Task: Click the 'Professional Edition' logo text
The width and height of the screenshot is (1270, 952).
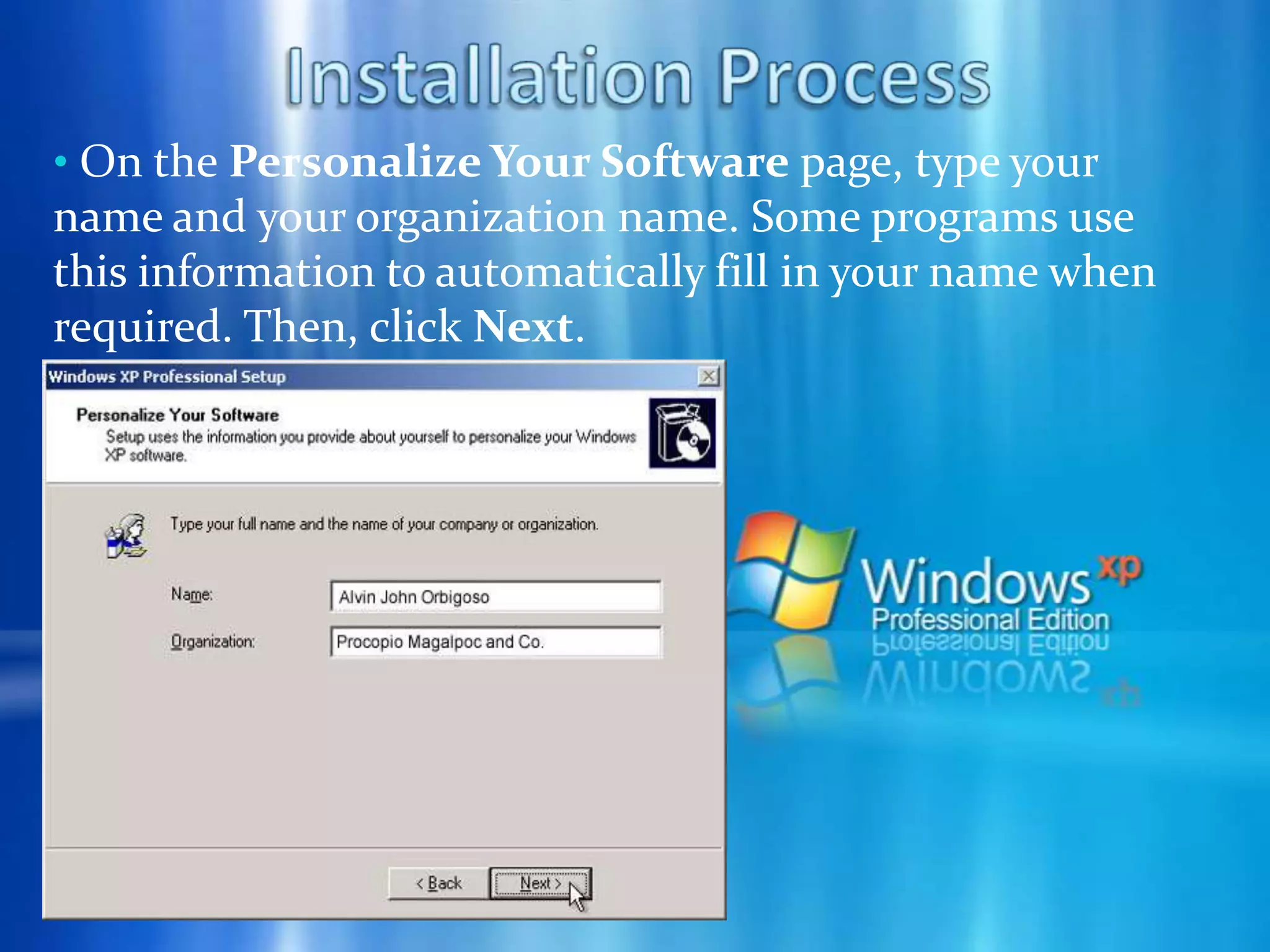Action: (990, 620)
